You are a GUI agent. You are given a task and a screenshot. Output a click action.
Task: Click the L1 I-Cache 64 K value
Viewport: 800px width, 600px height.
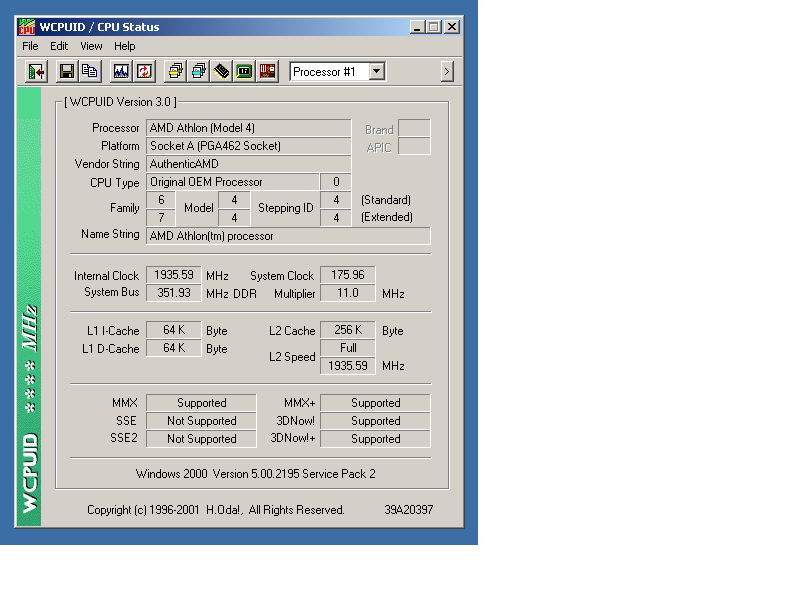click(x=173, y=330)
